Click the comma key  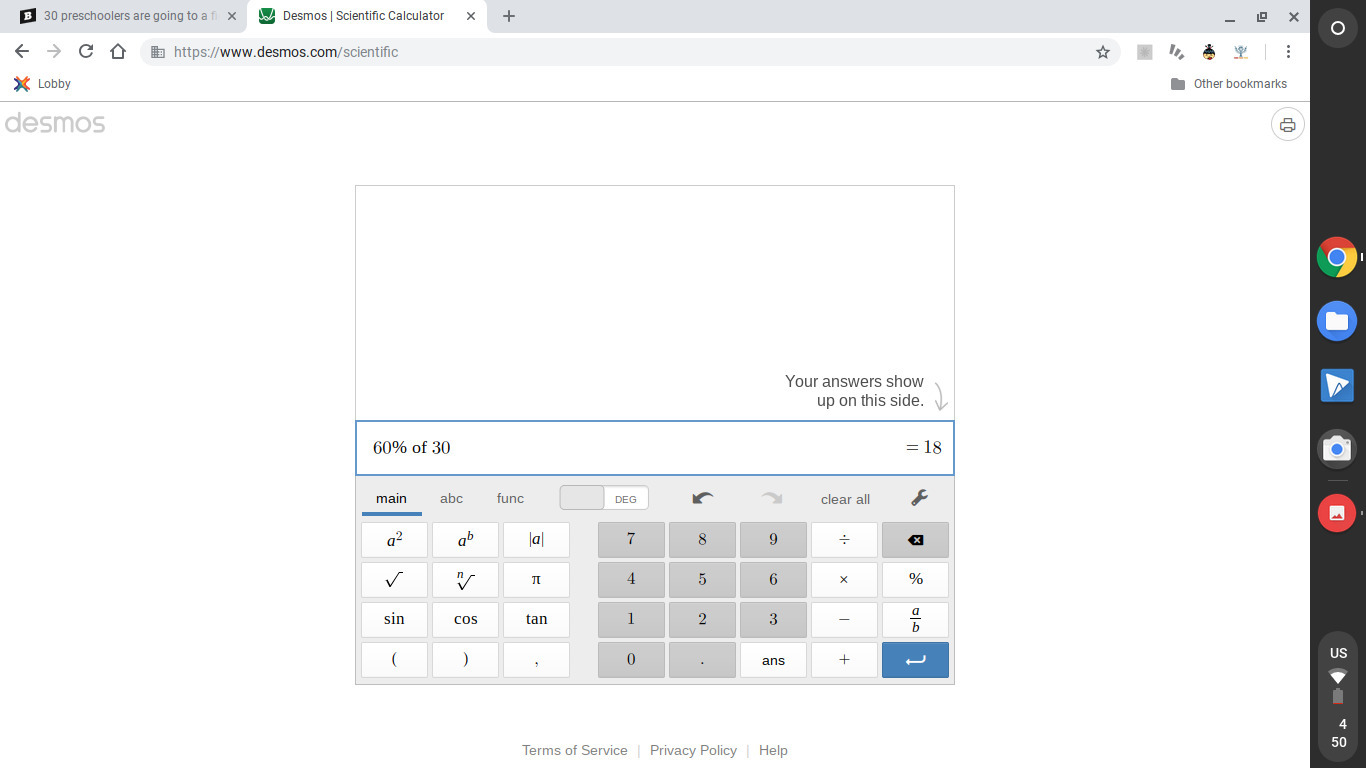tap(536, 660)
